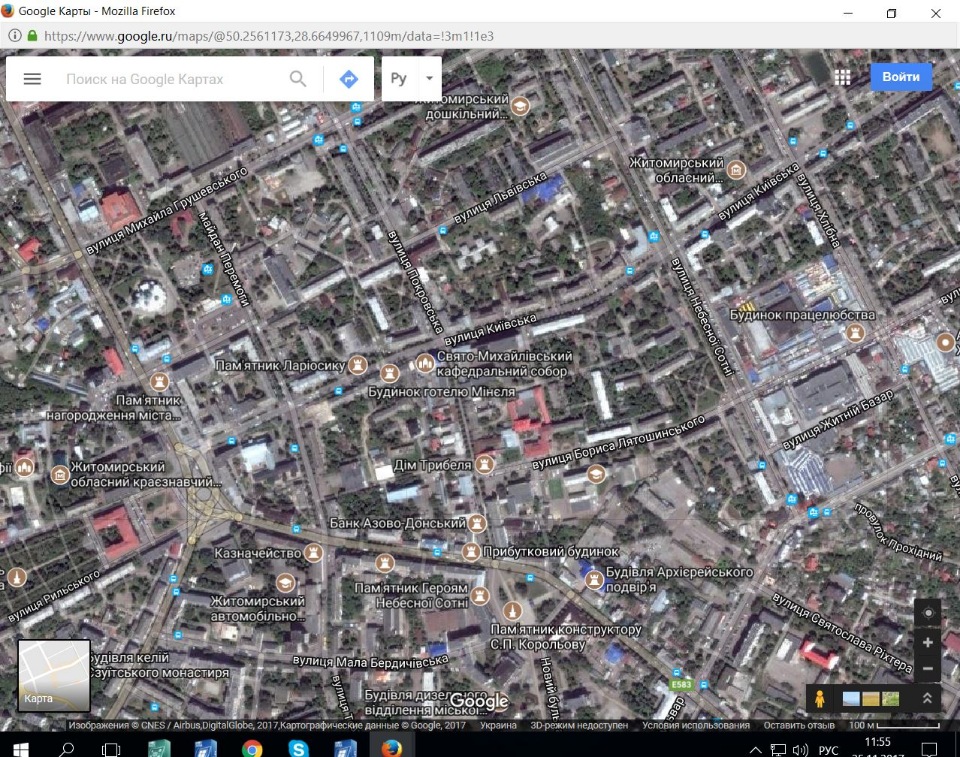Switch to map view via Карта thumbnail
Viewport: 960px width, 757px height.
click(x=54, y=675)
